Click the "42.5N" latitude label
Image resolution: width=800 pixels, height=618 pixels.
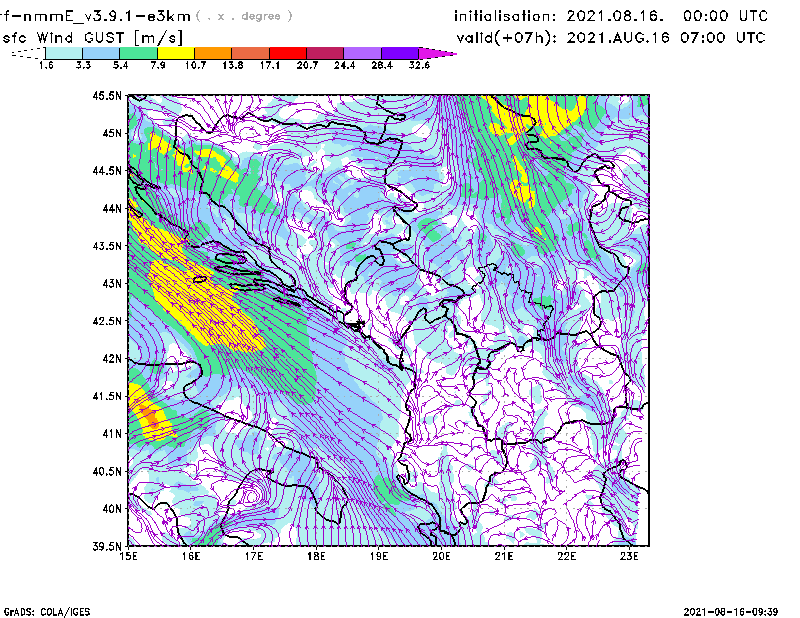click(107, 321)
